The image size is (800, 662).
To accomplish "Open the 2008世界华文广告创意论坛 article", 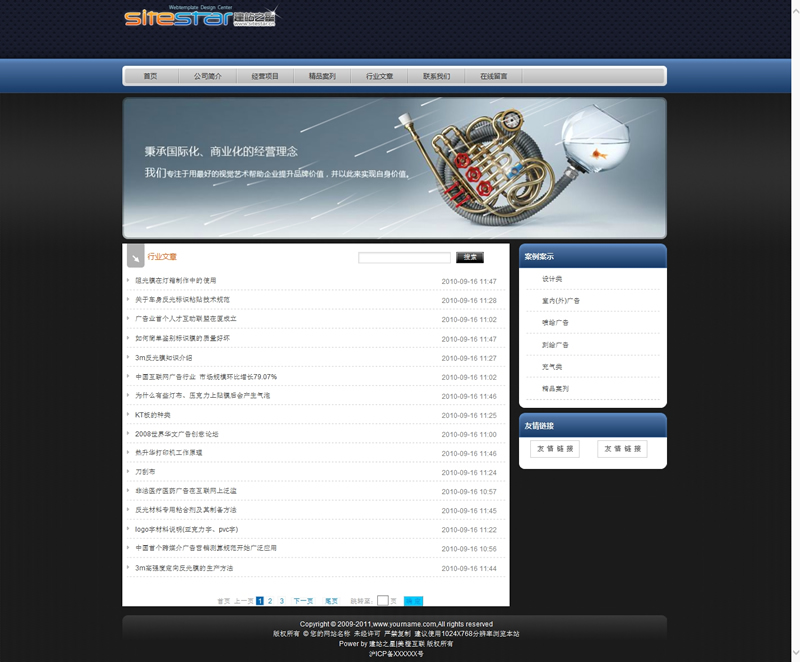I will click(176, 434).
